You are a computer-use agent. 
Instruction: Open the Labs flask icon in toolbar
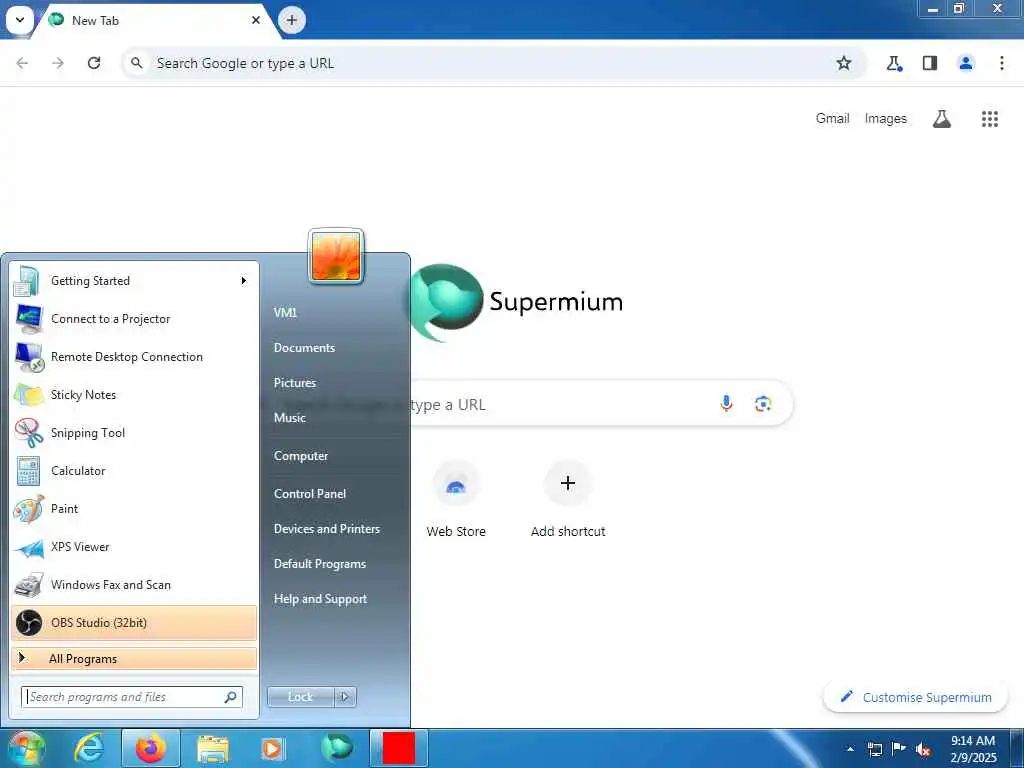[x=894, y=63]
